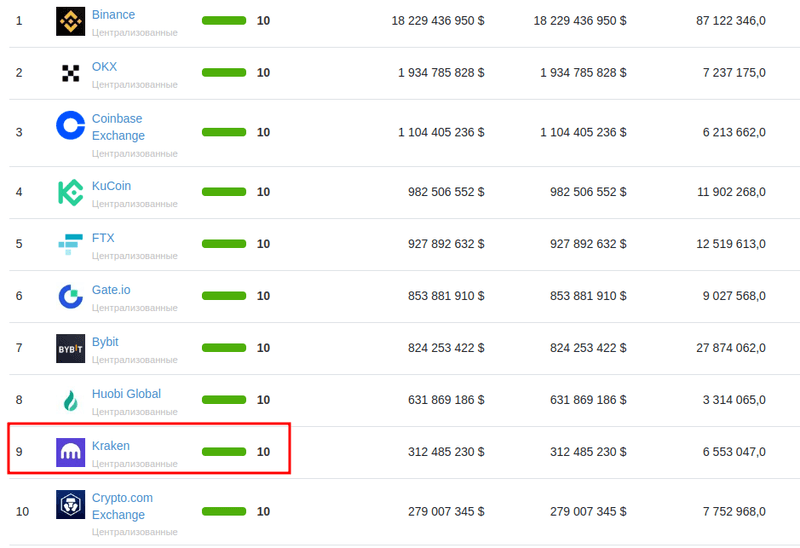Open the KuCoin exchange link

(x=111, y=186)
